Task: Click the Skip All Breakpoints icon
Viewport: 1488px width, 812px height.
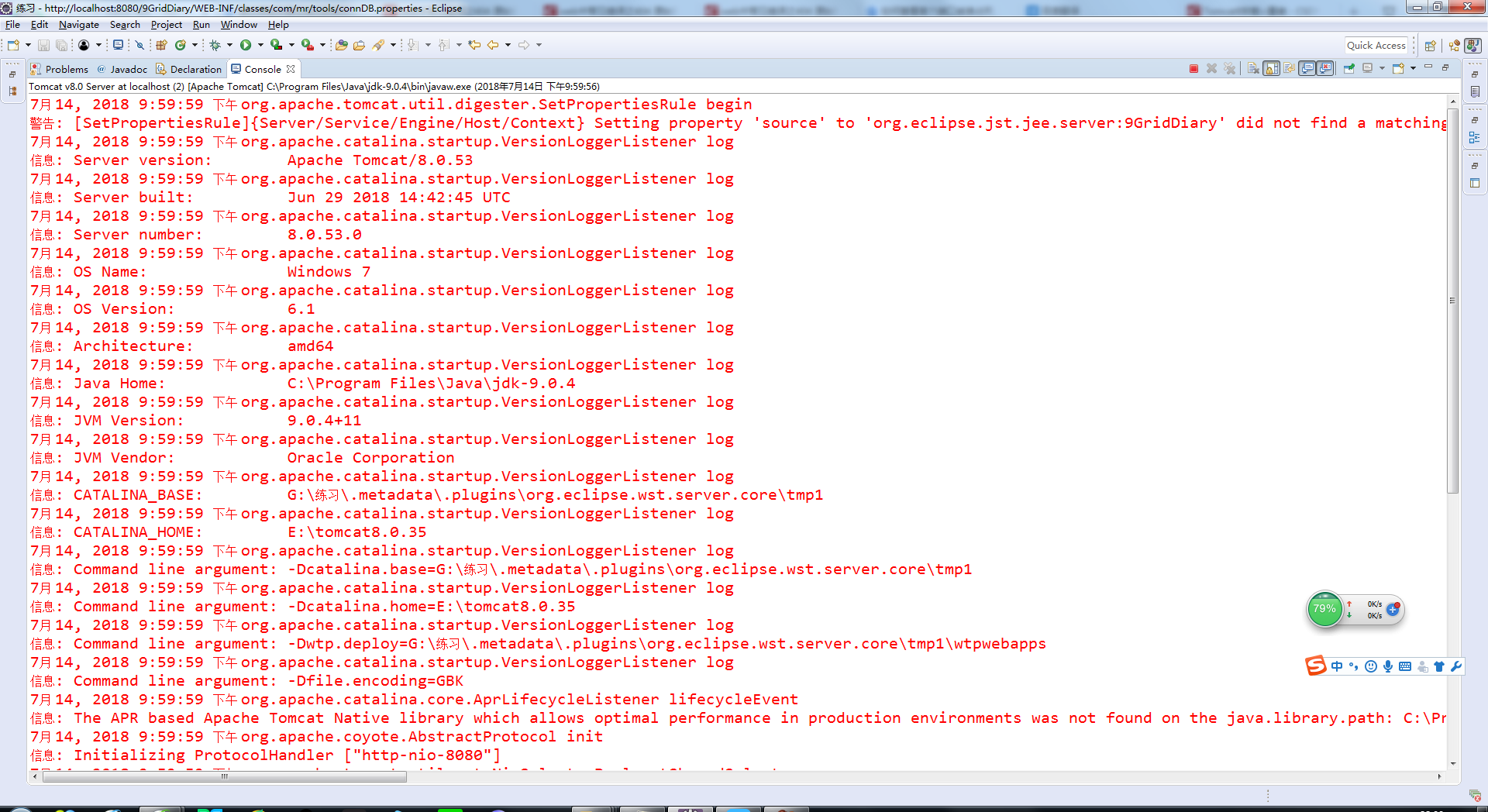Action: click(139, 45)
